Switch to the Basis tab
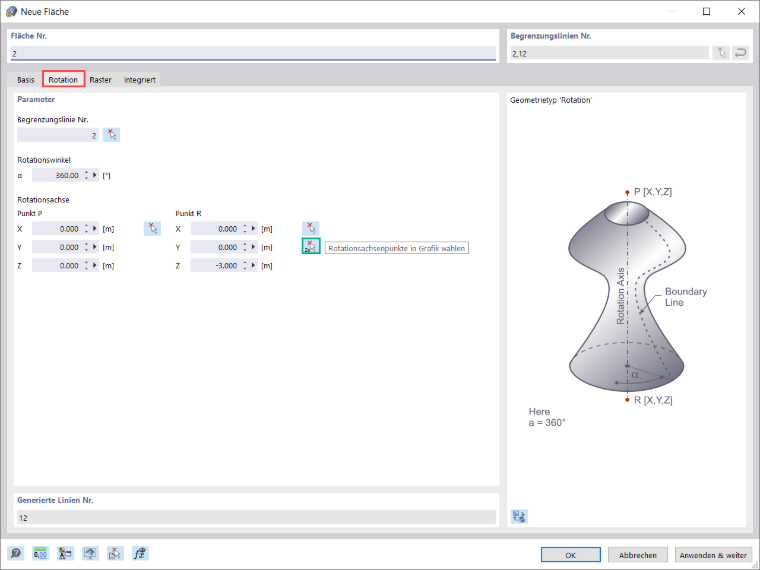Screen dimensions: 760x570 (x=26, y=79)
